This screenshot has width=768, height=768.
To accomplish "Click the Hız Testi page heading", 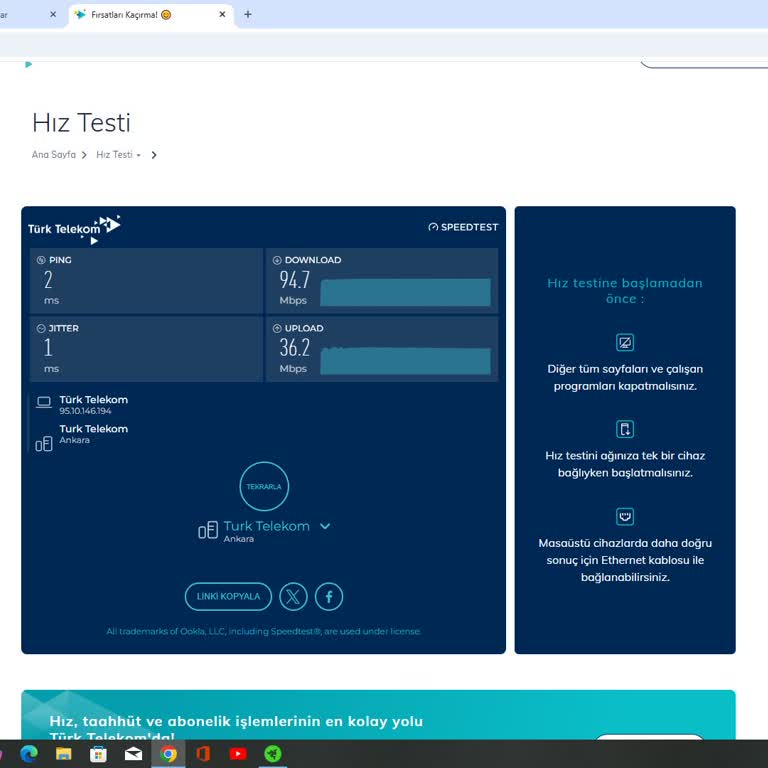I will point(81,122).
